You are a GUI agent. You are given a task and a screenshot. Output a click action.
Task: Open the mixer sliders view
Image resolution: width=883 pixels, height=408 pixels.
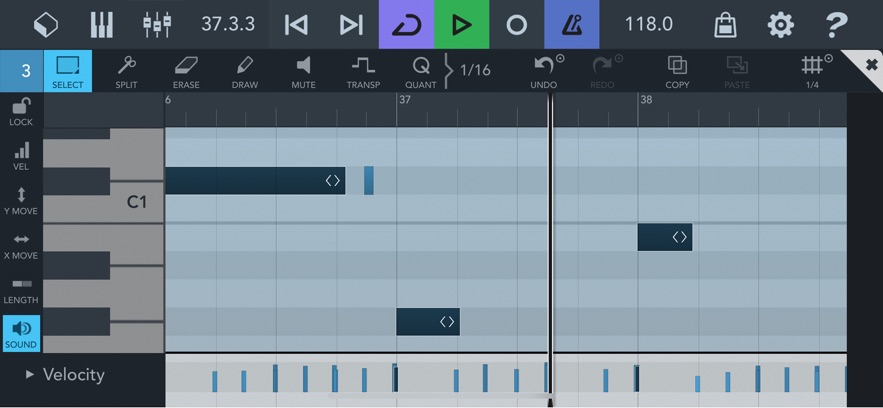157,24
